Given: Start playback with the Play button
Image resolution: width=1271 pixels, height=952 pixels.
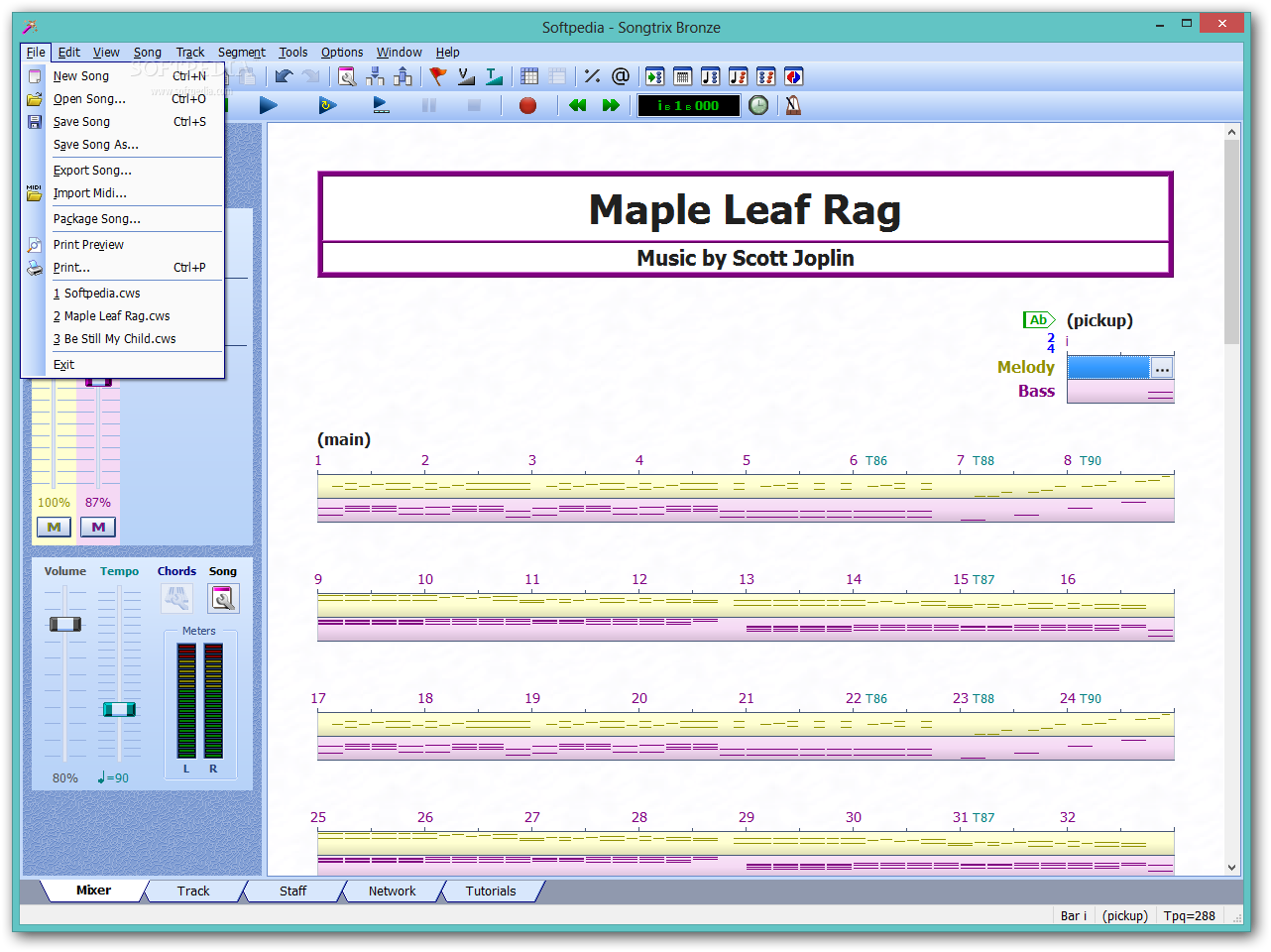Looking at the screenshot, I should pos(269,105).
